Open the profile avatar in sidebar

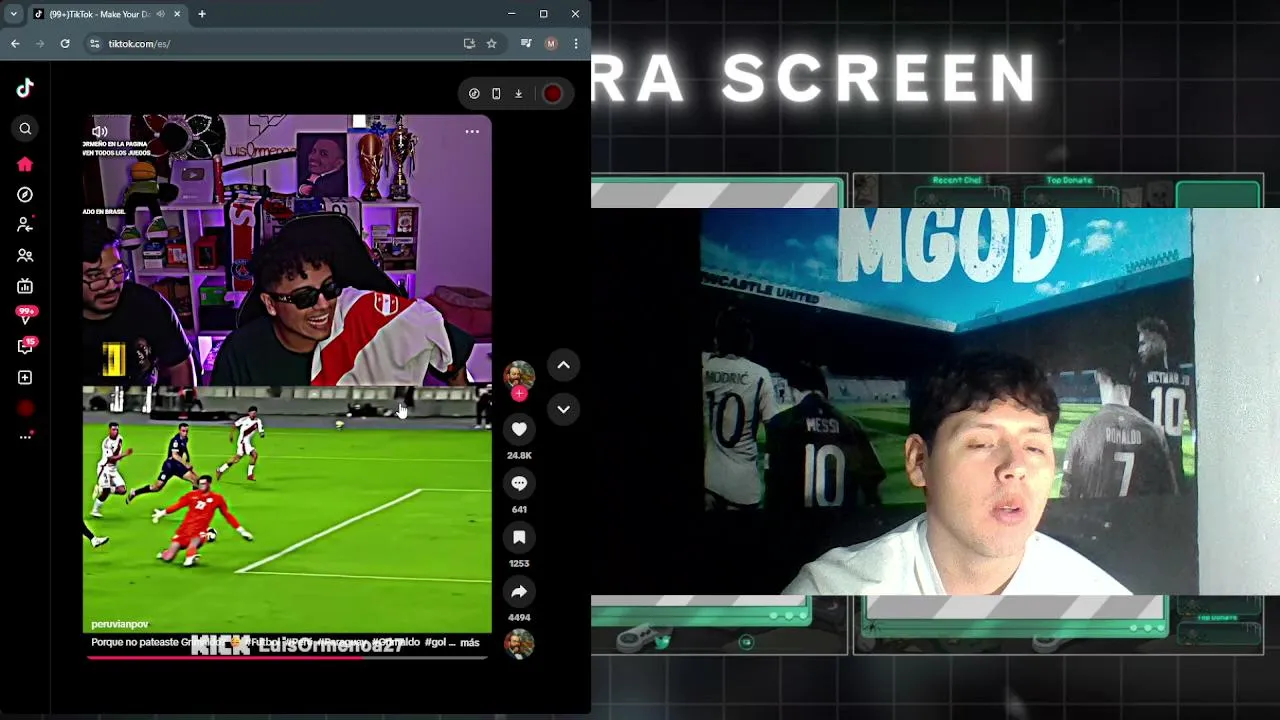click(x=25, y=408)
